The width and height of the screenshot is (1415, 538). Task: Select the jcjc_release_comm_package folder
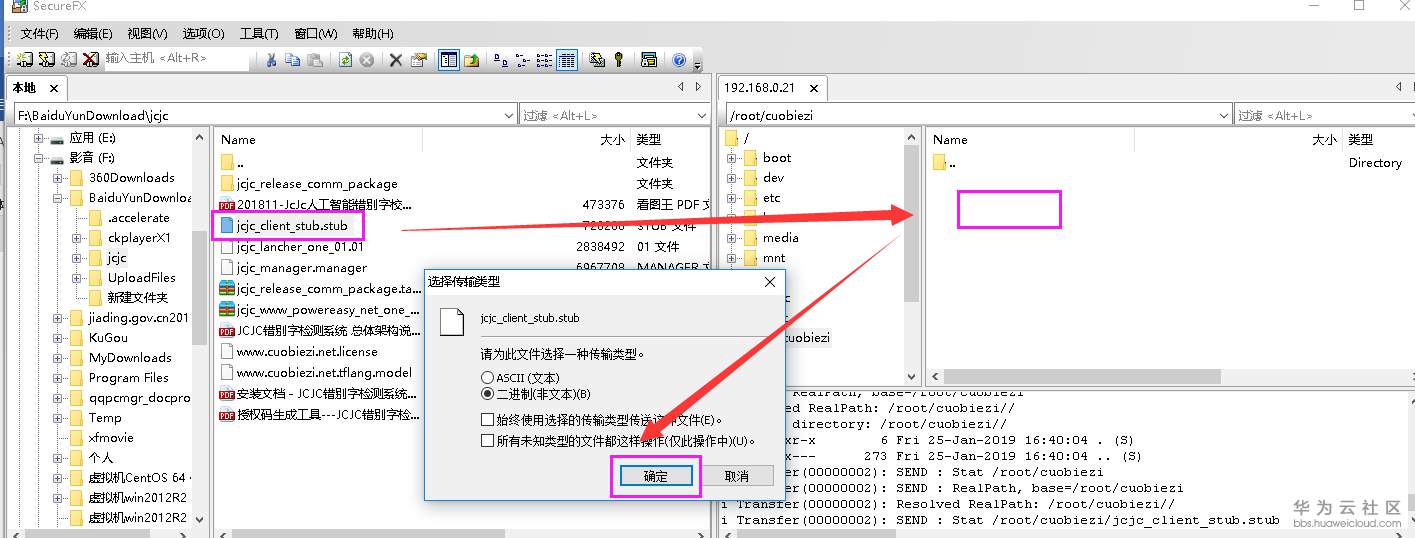317,184
